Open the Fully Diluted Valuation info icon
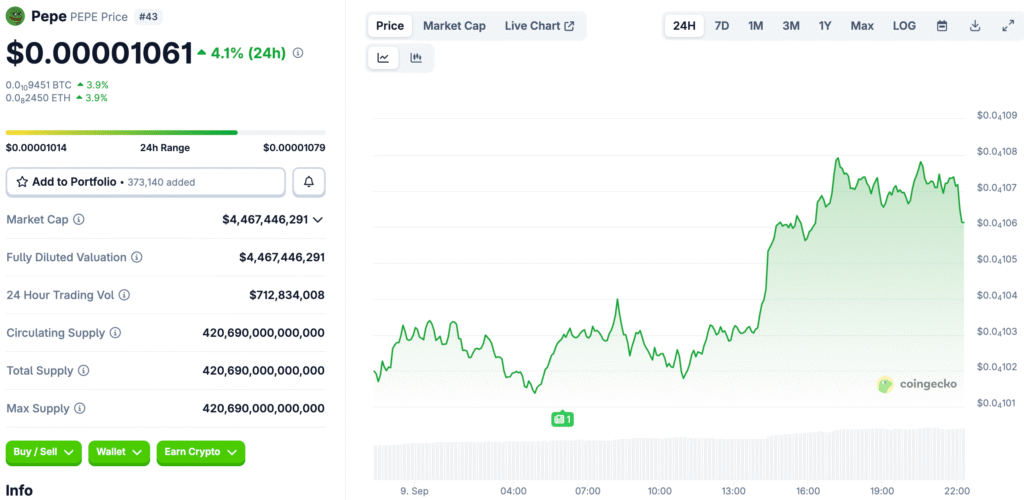 [x=136, y=257]
